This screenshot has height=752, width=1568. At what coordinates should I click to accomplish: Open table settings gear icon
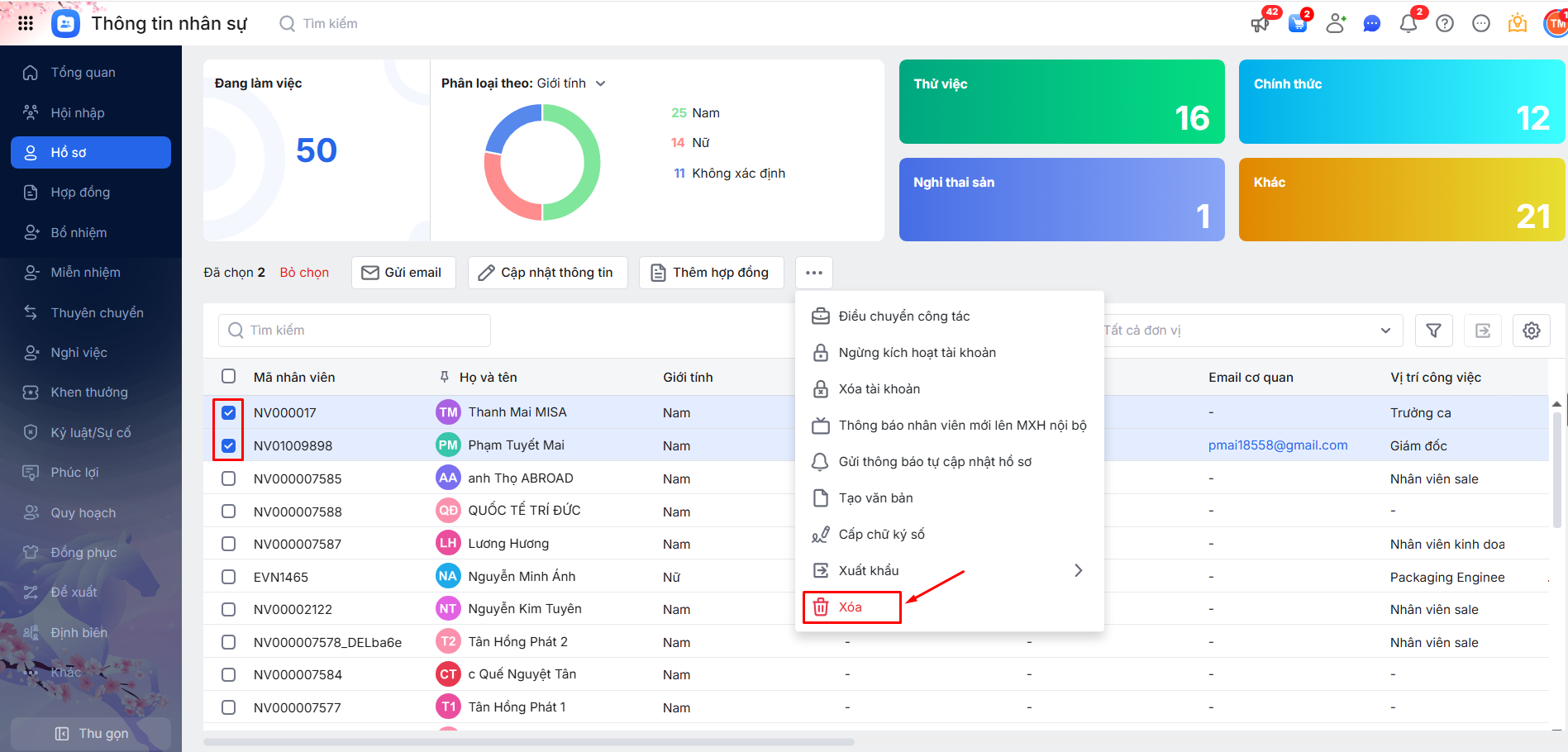tap(1532, 331)
